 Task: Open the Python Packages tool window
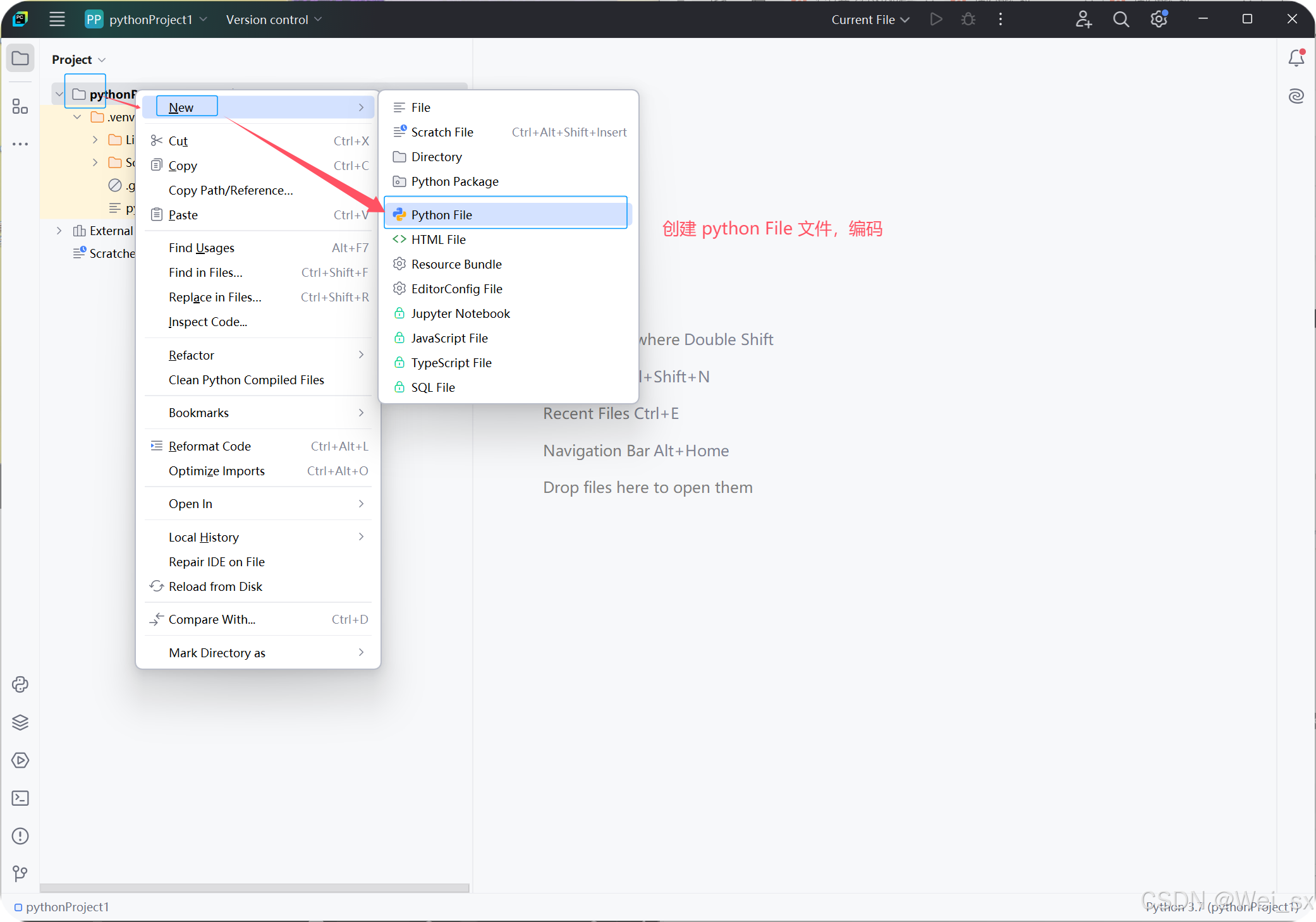[x=20, y=684]
